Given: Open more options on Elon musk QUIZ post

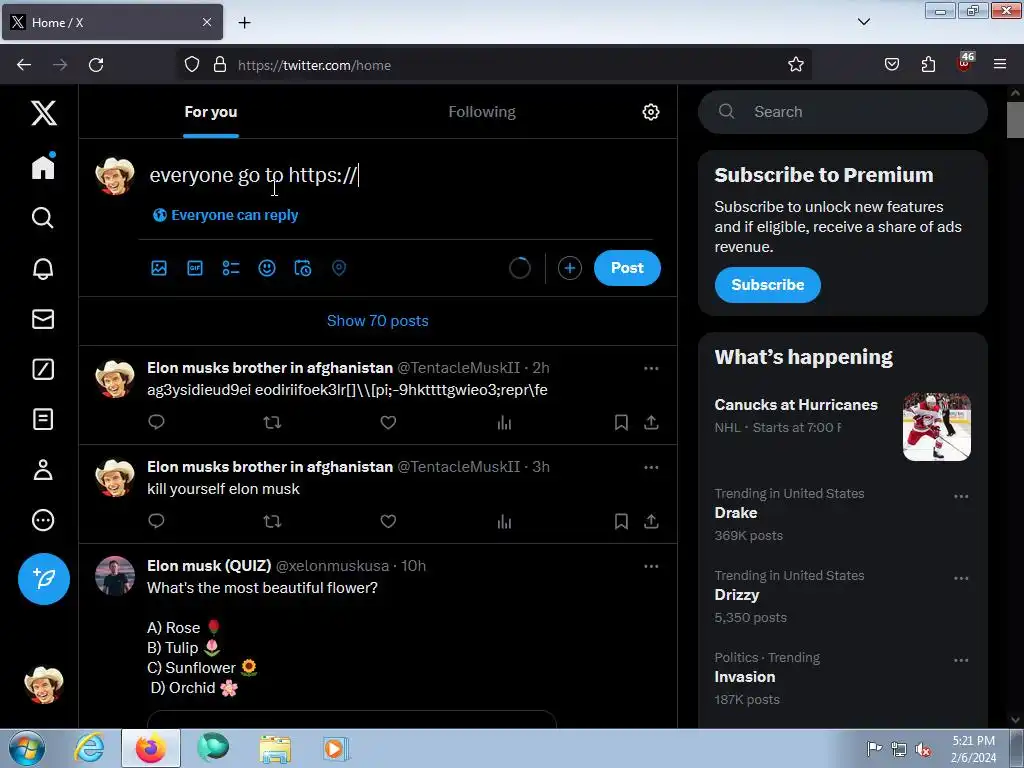Looking at the screenshot, I should point(651,566).
